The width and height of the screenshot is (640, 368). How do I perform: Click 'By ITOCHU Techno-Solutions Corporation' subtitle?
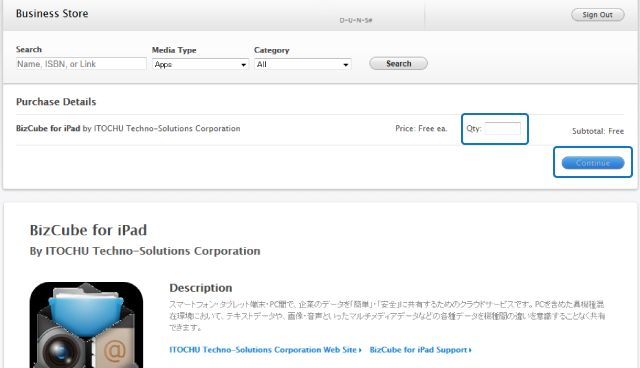pos(145,251)
